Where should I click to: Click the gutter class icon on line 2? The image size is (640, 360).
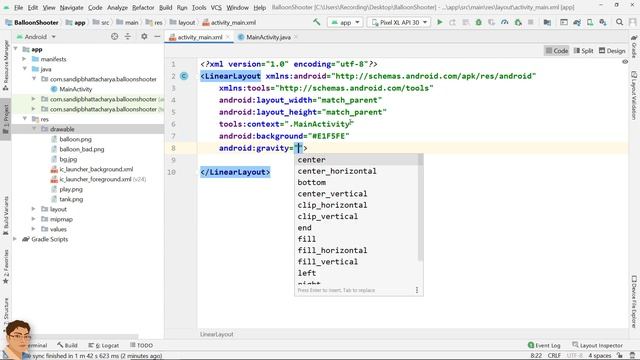click(x=184, y=76)
